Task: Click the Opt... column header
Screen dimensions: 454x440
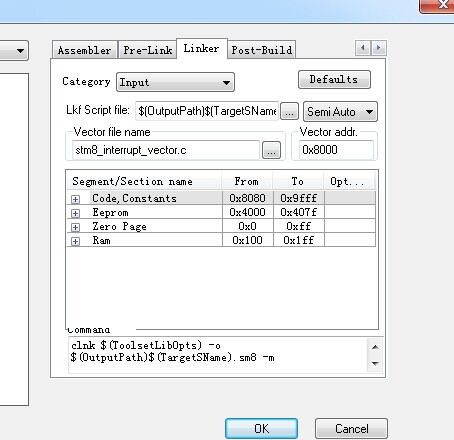Action: pos(349,181)
